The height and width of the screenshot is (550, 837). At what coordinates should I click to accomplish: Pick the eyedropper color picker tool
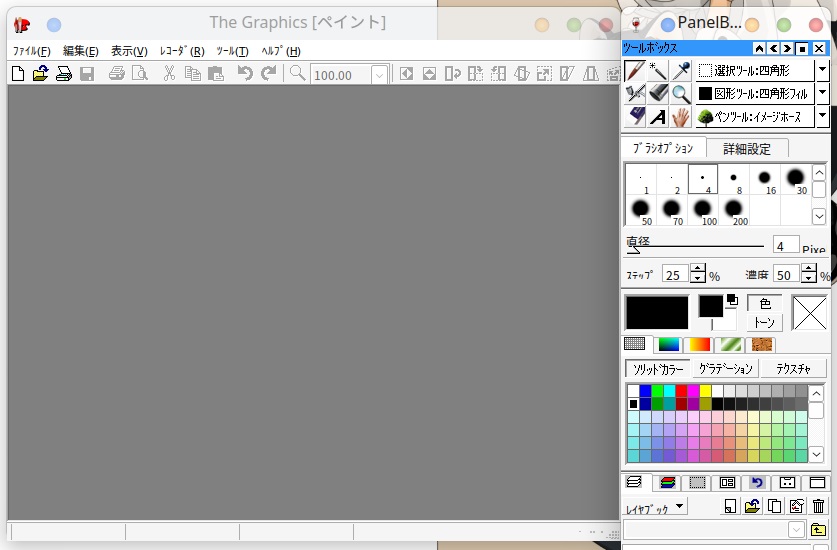681,70
